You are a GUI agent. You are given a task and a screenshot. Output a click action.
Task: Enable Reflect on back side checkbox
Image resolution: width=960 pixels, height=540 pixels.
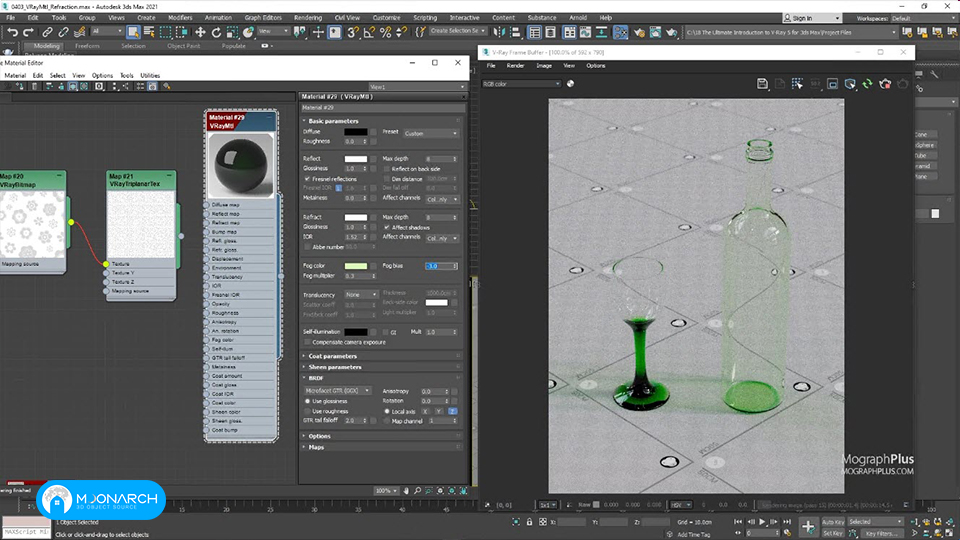387,169
